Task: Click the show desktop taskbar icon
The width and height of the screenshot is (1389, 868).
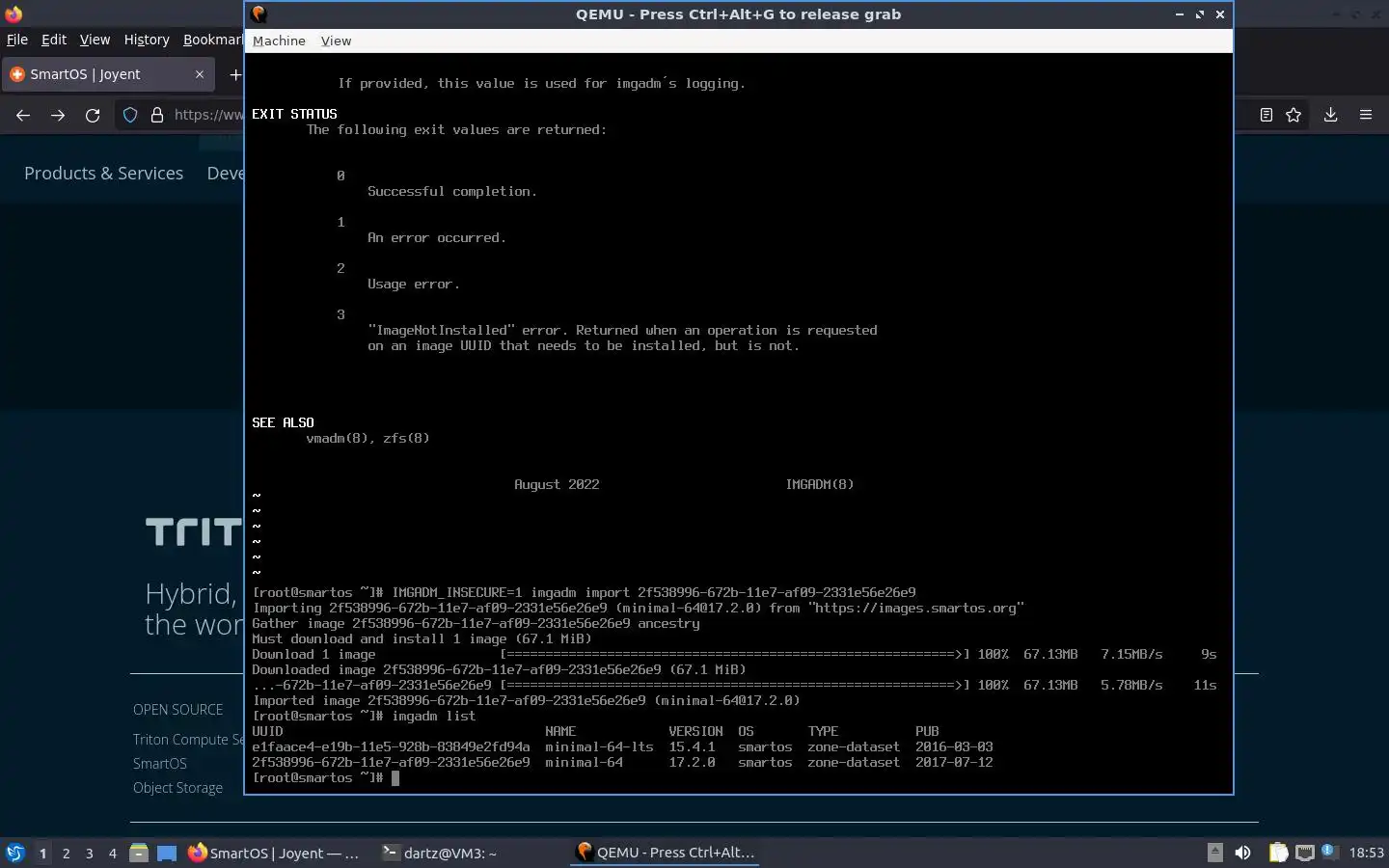Action: pos(167,853)
